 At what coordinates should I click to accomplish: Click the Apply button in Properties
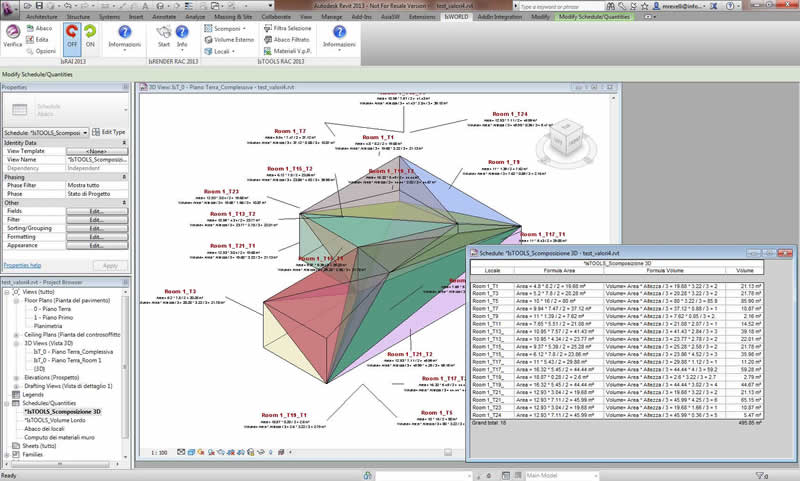tap(110, 266)
